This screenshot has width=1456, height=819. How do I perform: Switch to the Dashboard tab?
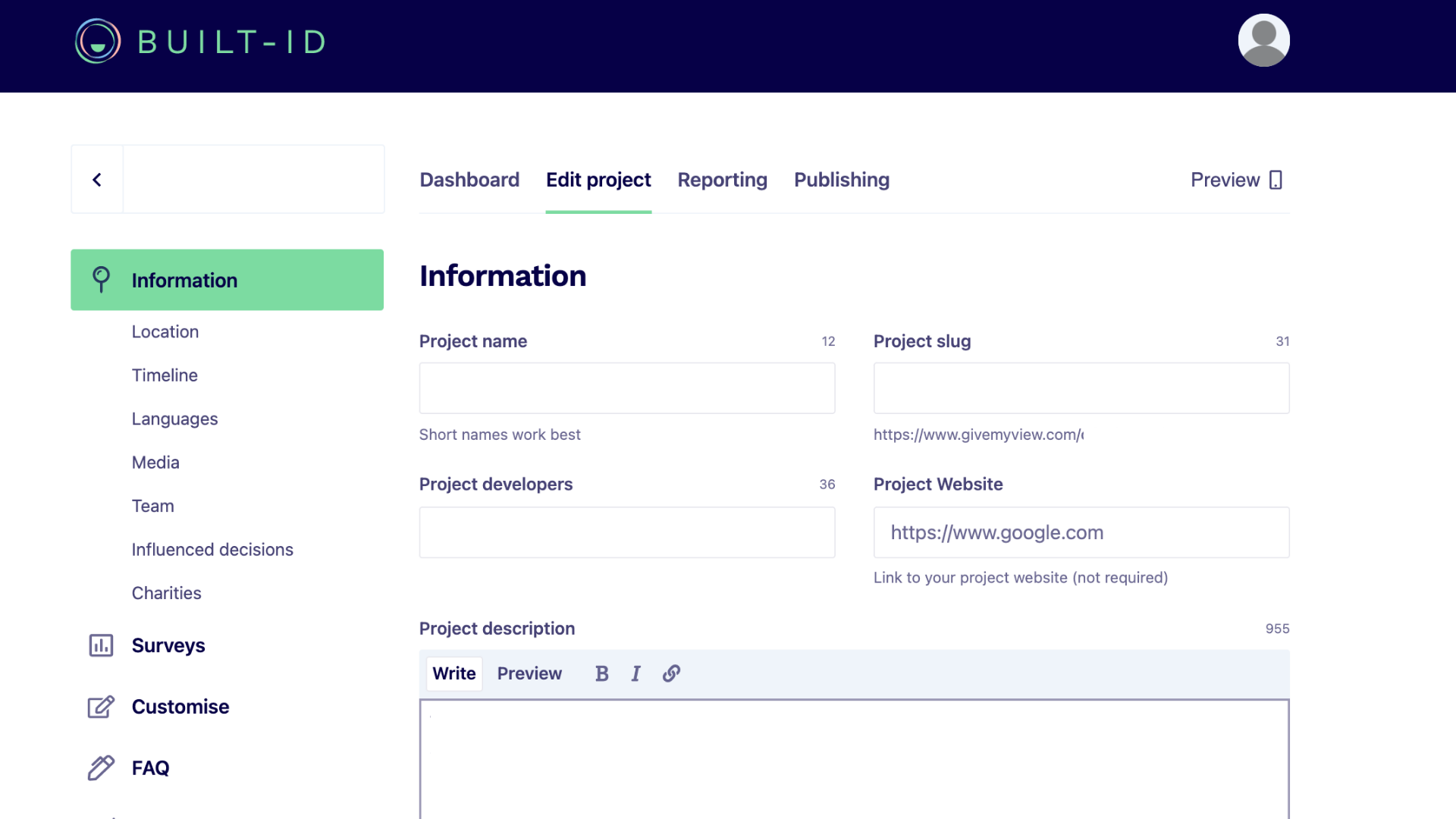coord(469,180)
